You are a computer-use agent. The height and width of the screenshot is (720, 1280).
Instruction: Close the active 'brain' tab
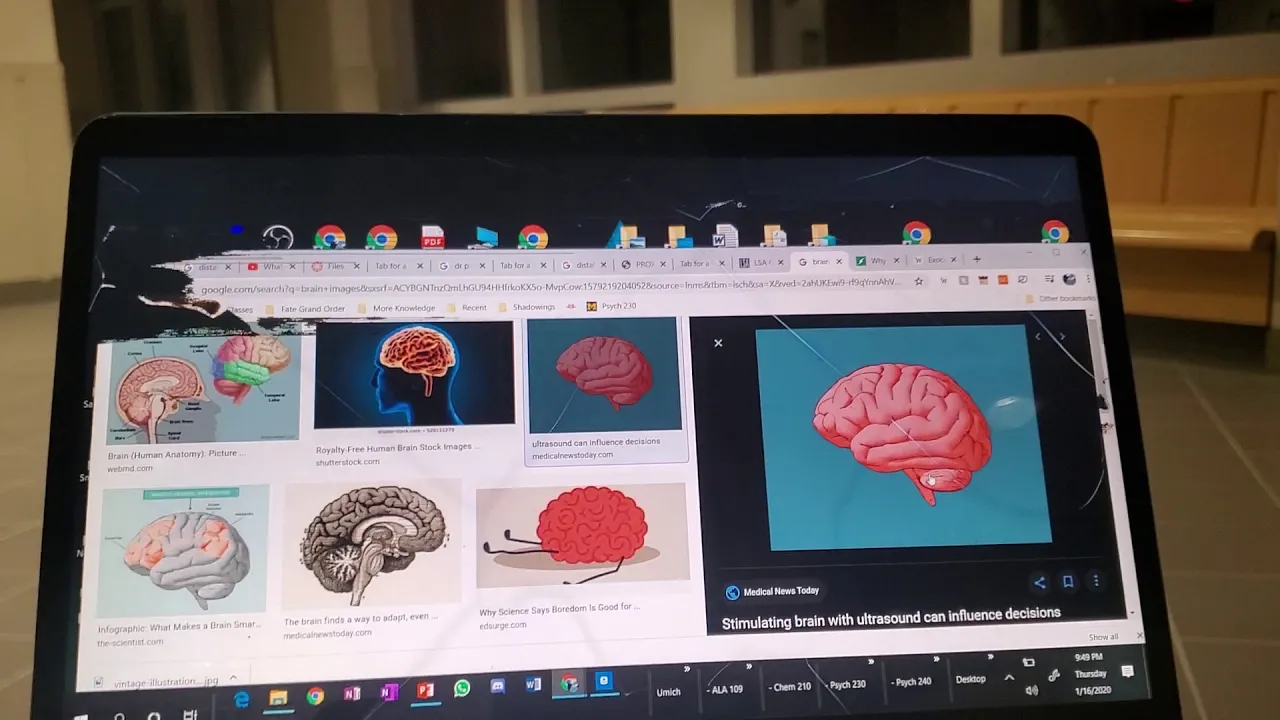click(838, 262)
